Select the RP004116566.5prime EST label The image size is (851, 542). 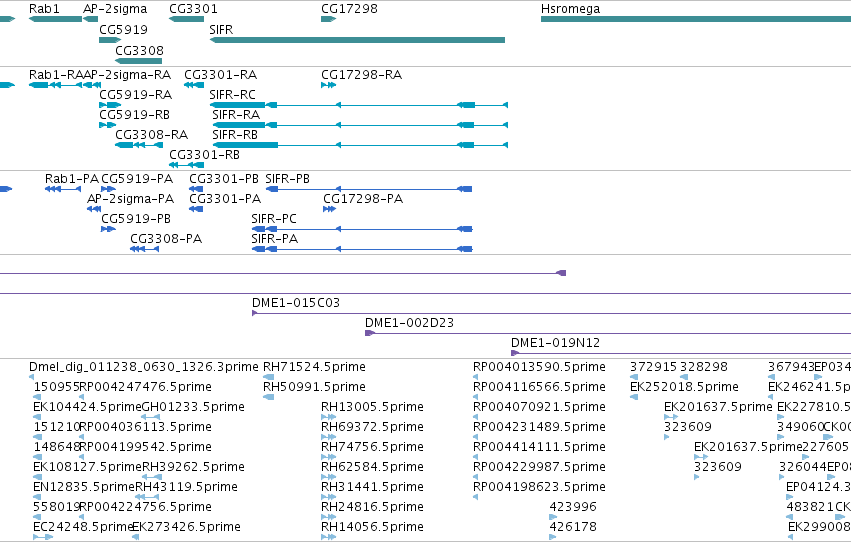(539, 387)
